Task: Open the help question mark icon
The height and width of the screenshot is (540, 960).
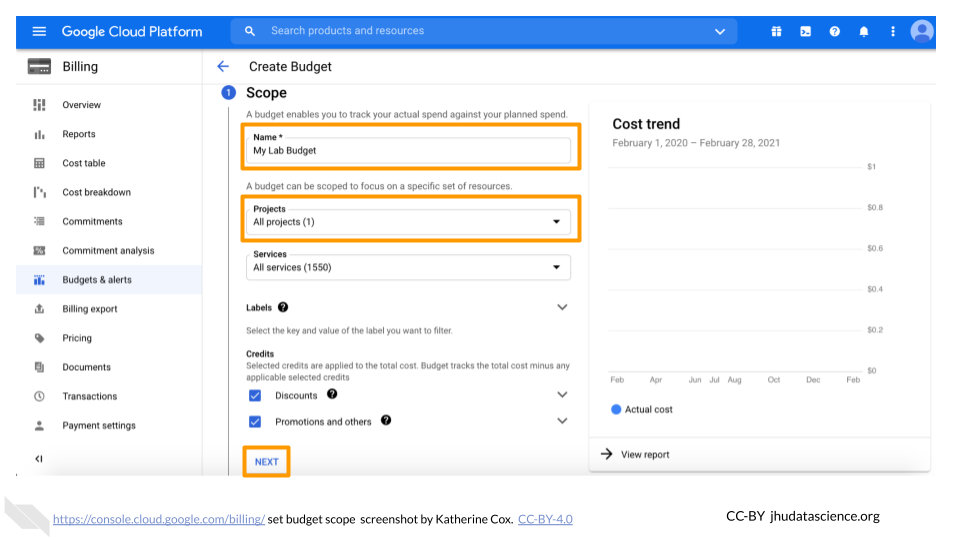Action: (834, 31)
